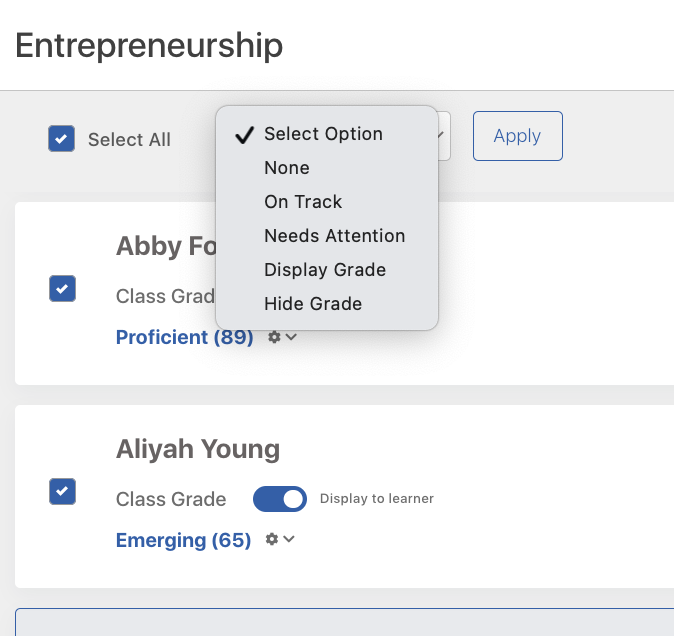Uncheck Abby's student checkbox
674x636 pixels.
pos(62,288)
